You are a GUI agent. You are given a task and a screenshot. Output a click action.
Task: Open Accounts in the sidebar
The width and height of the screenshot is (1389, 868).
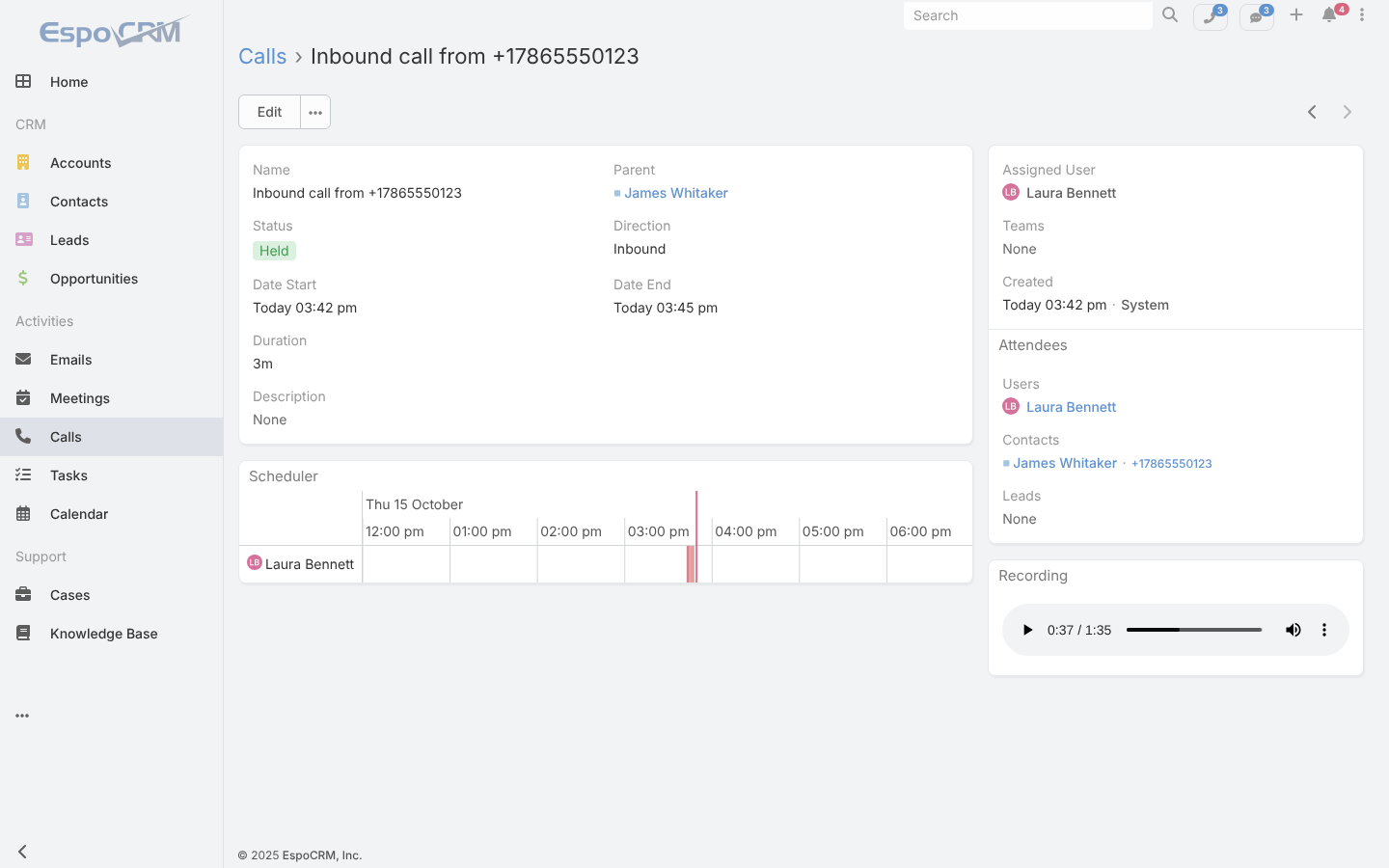pyautogui.click(x=111, y=163)
